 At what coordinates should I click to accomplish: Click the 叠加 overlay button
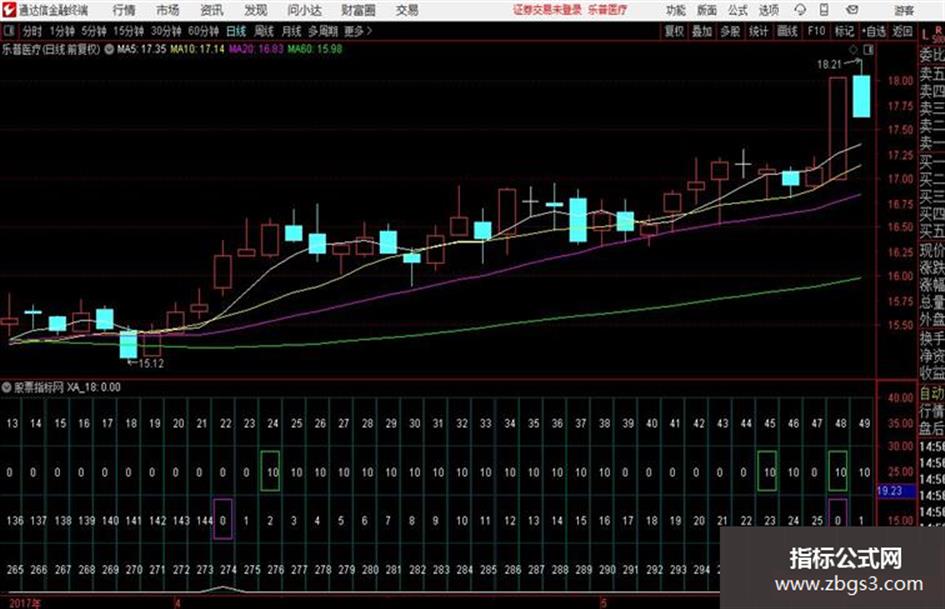(702, 31)
